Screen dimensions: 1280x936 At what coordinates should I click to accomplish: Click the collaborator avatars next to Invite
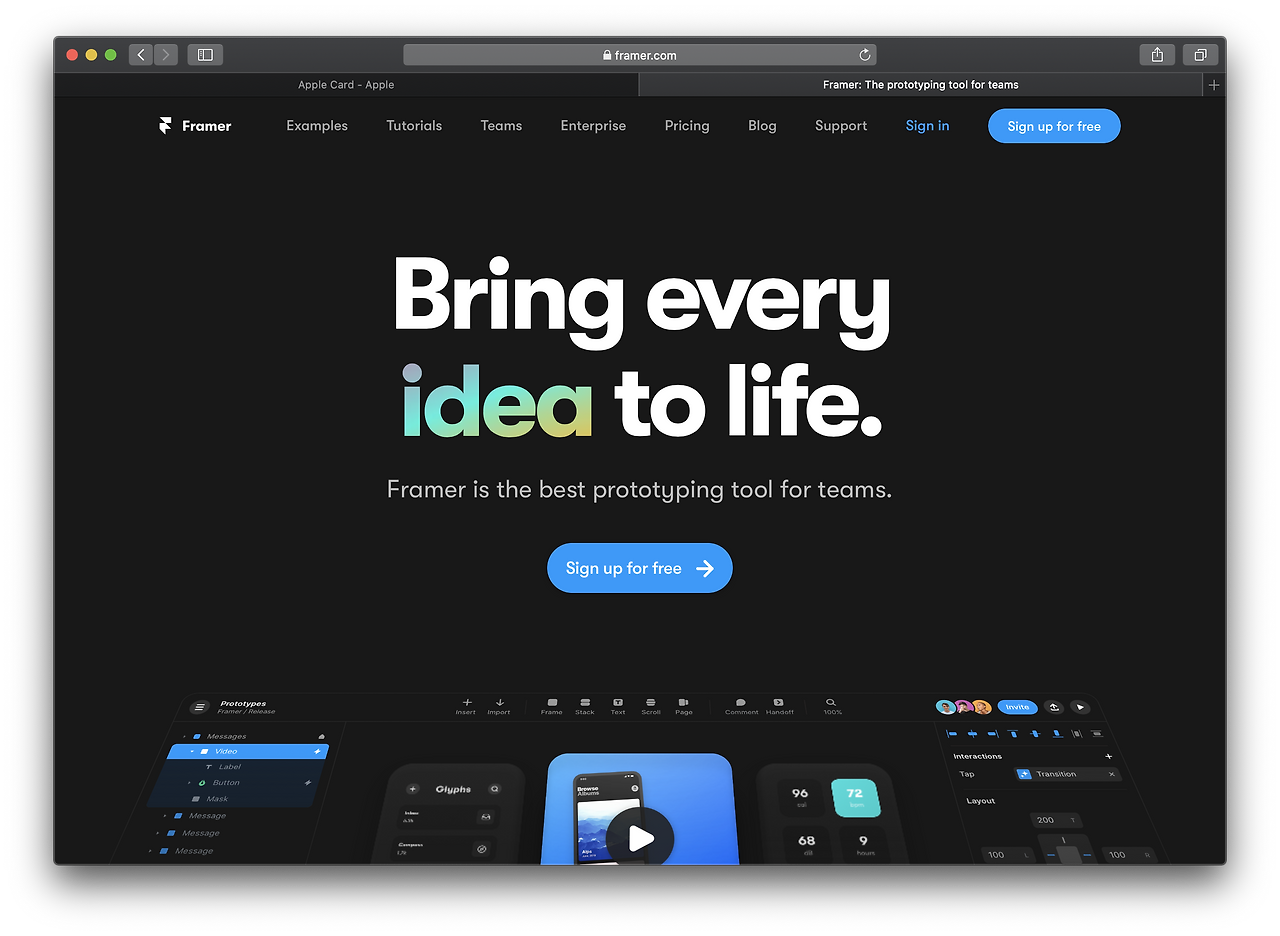pos(964,707)
